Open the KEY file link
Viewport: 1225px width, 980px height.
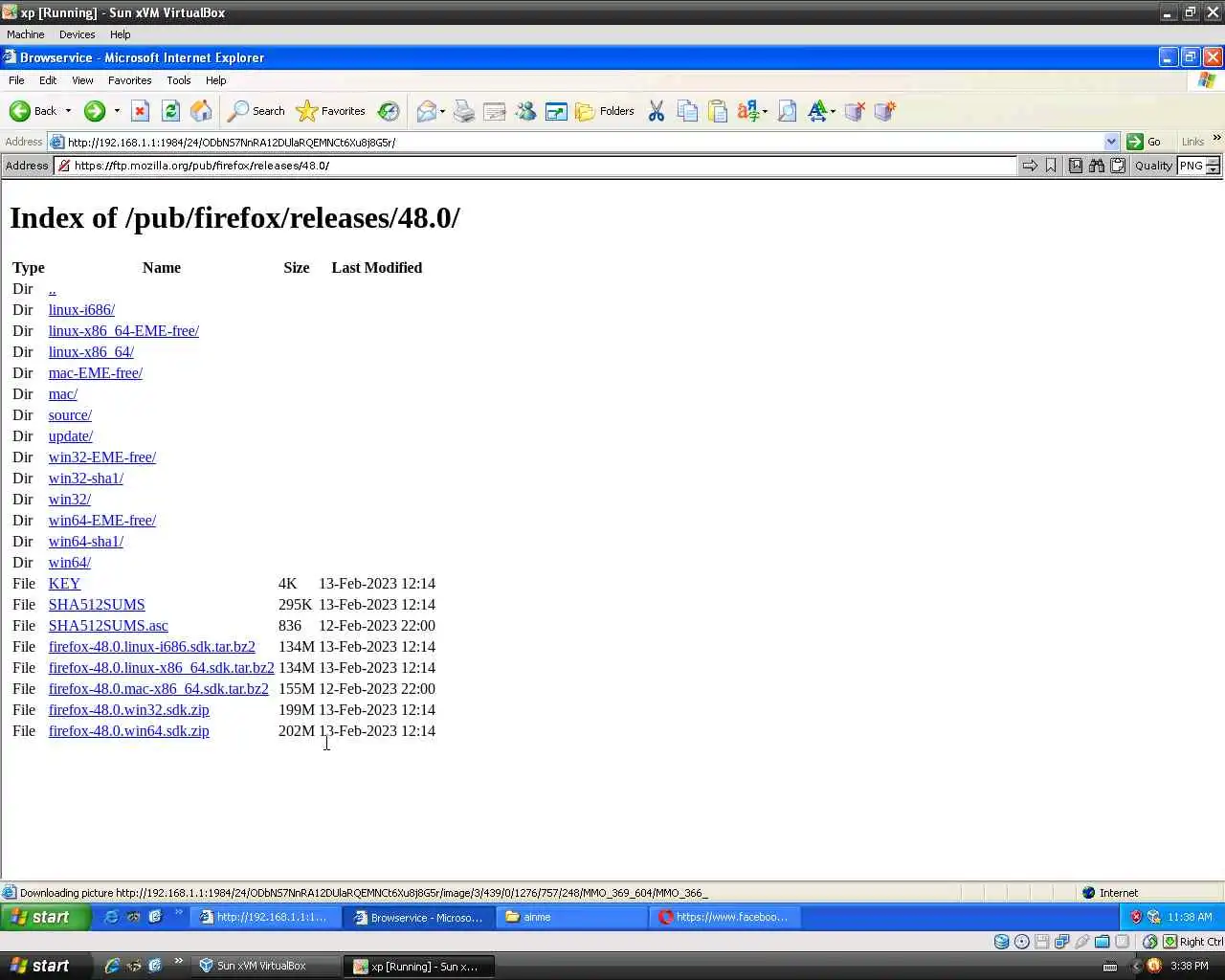tap(64, 584)
